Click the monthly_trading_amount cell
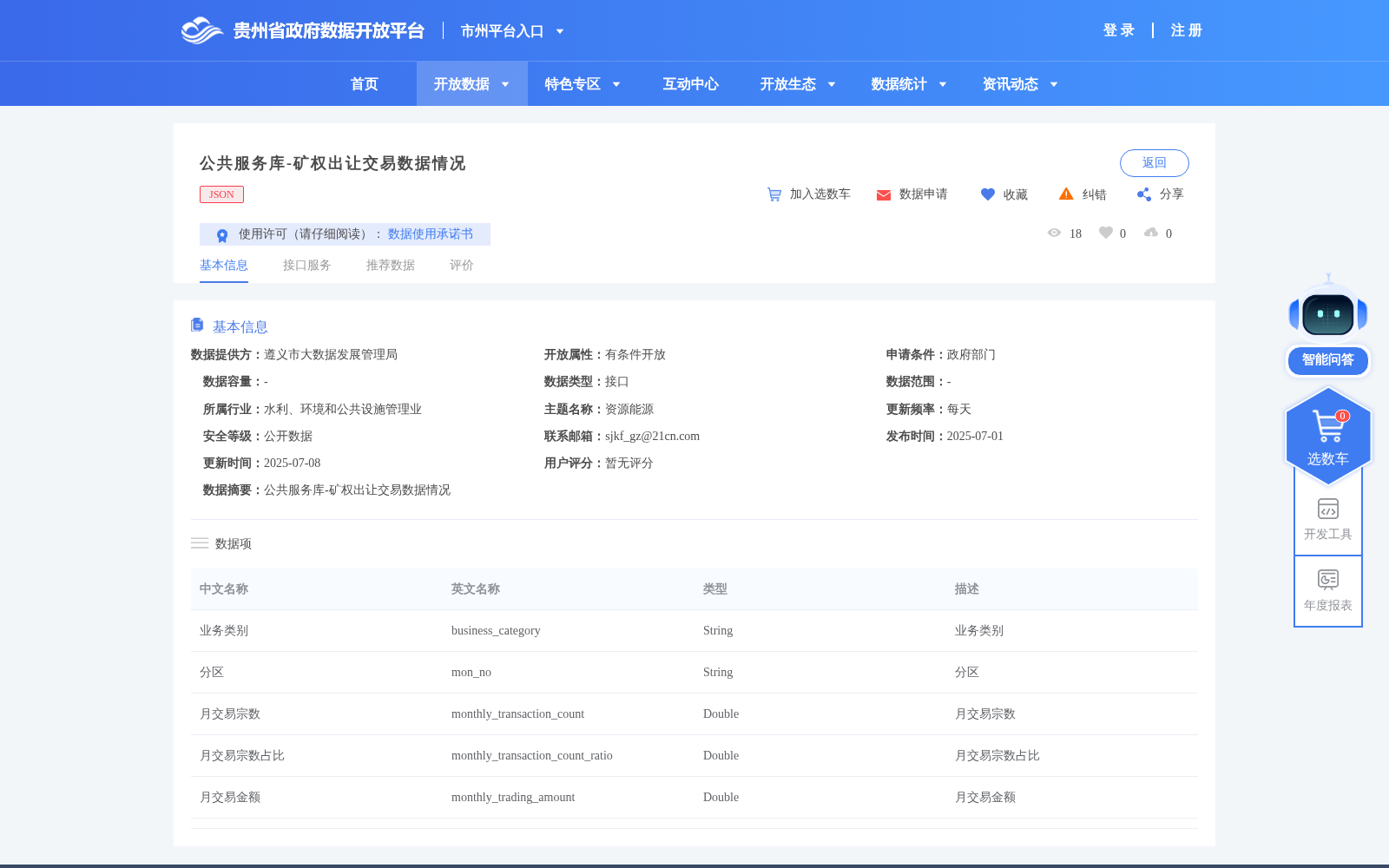This screenshot has height=868, width=1389. [513, 798]
